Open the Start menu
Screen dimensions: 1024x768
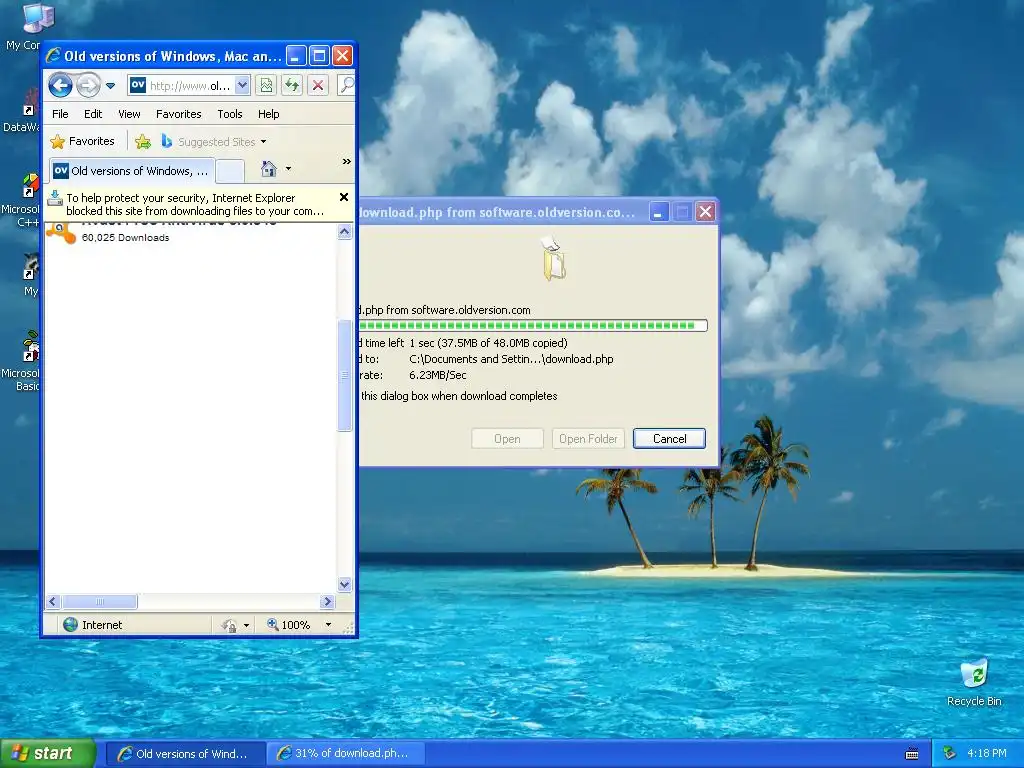(x=48, y=754)
